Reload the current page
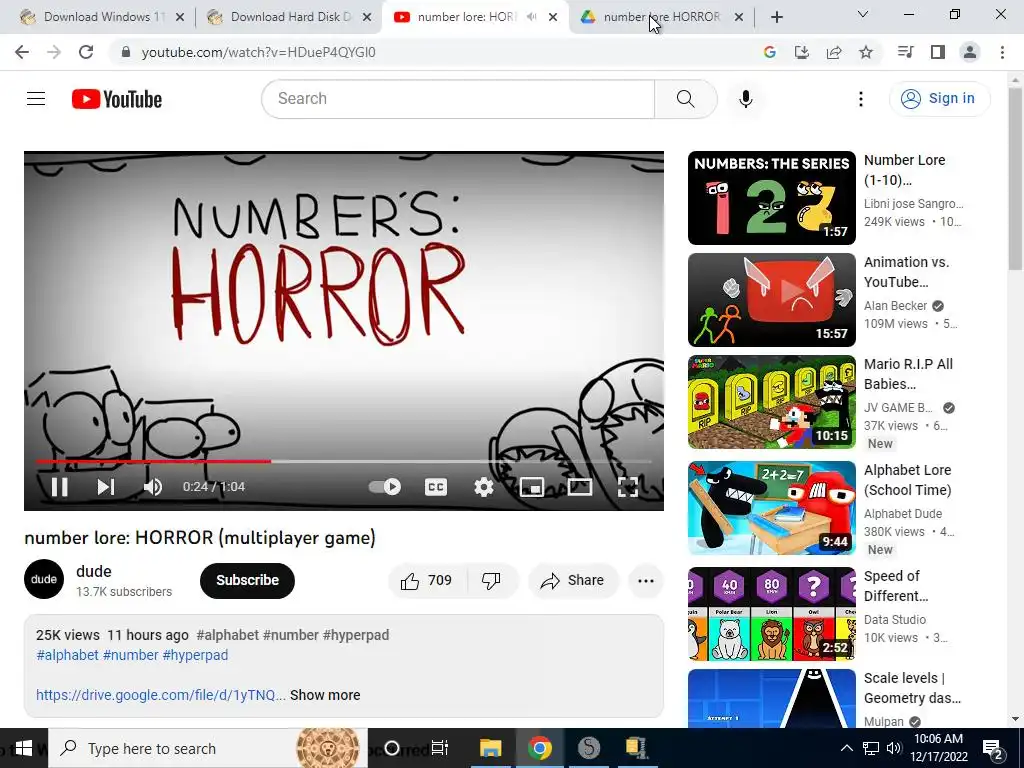Viewport: 1024px width, 768px height. tap(86, 52)
